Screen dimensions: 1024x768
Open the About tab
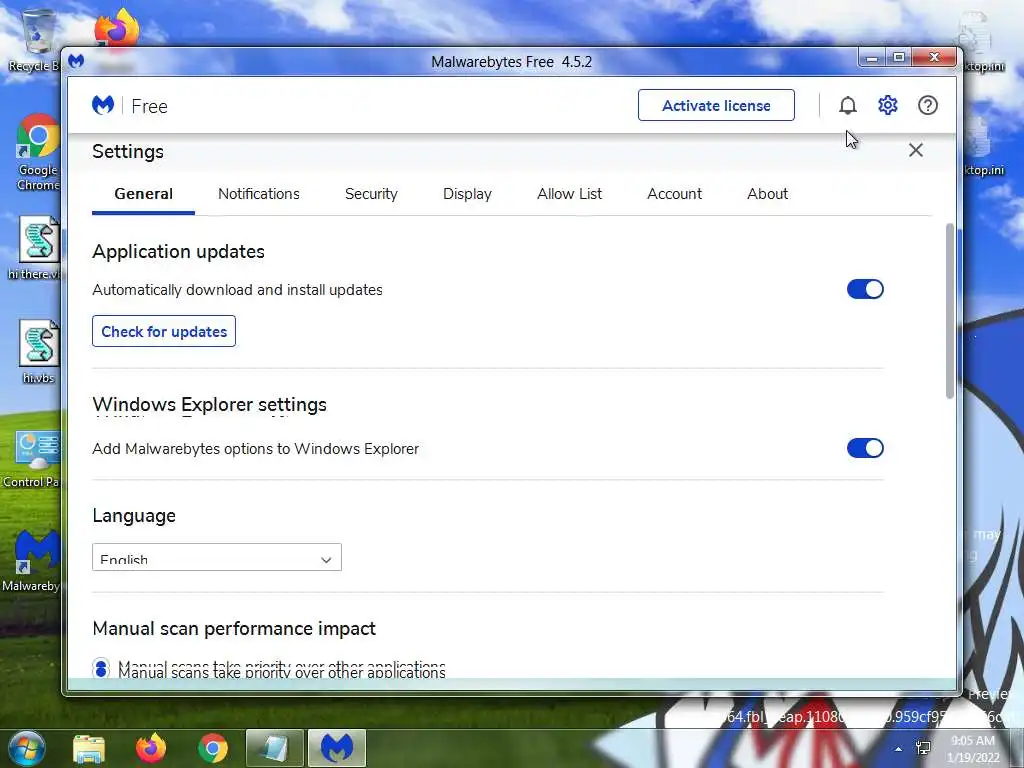point(767,194)
